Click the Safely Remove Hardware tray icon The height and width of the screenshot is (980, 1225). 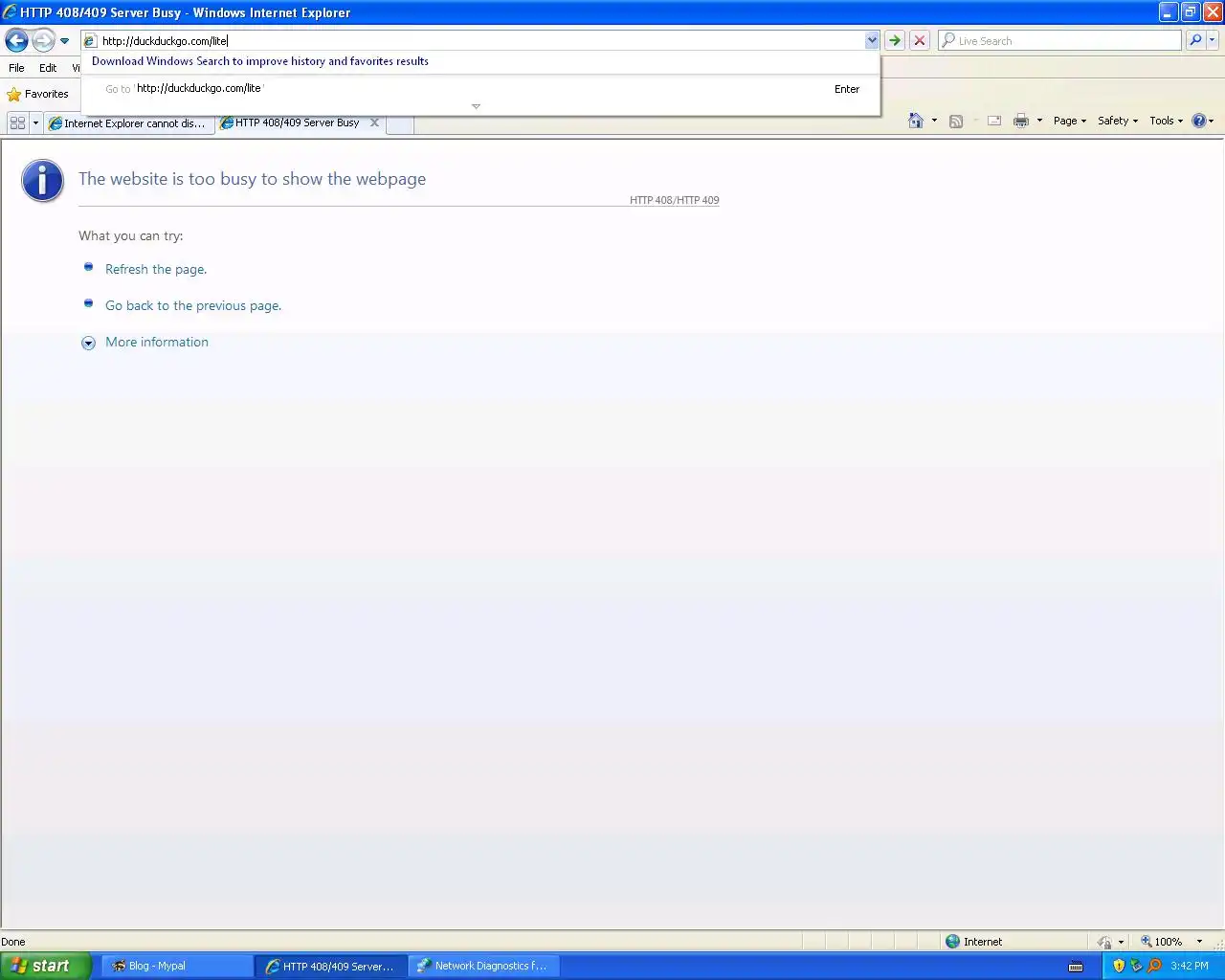(1136, 967)
